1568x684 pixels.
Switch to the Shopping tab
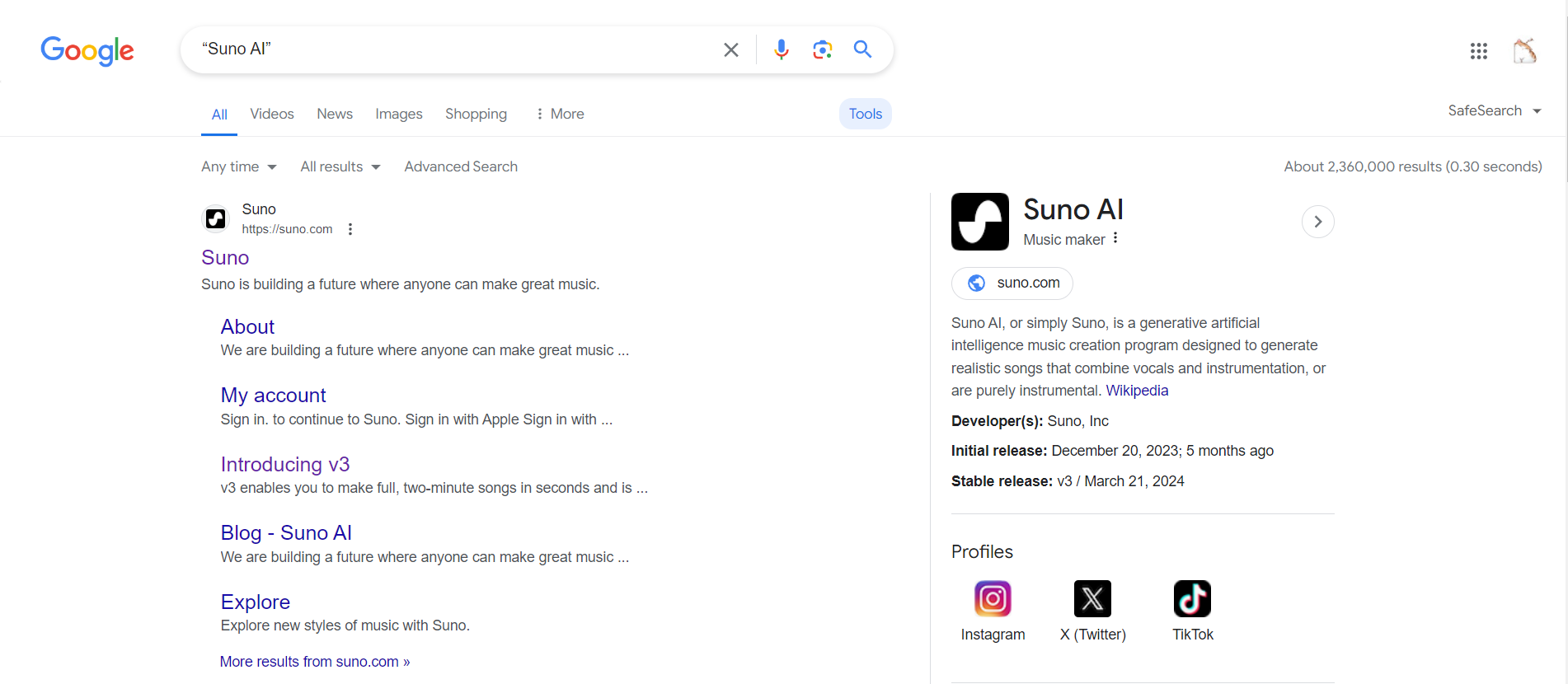pos(476,114)
